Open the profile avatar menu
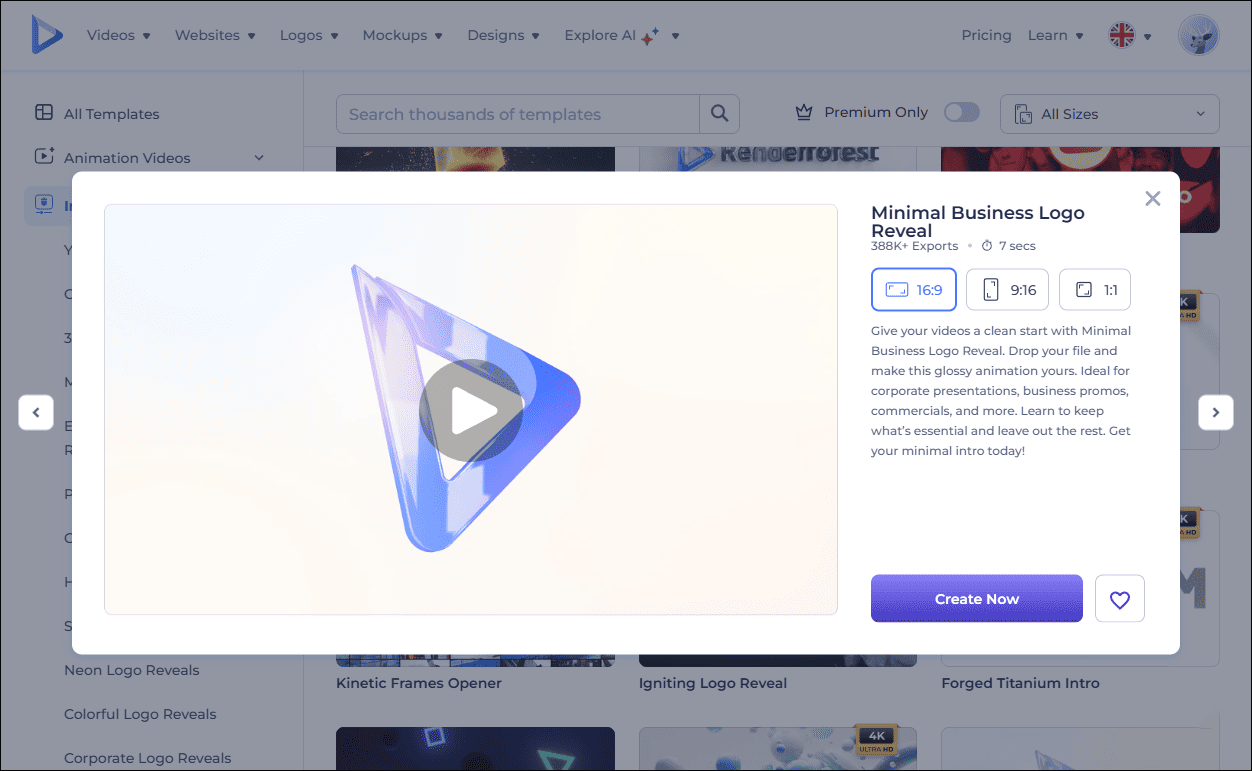Screen dimensions: 1252x771 pyautogui.click(x=1198, y=35)
